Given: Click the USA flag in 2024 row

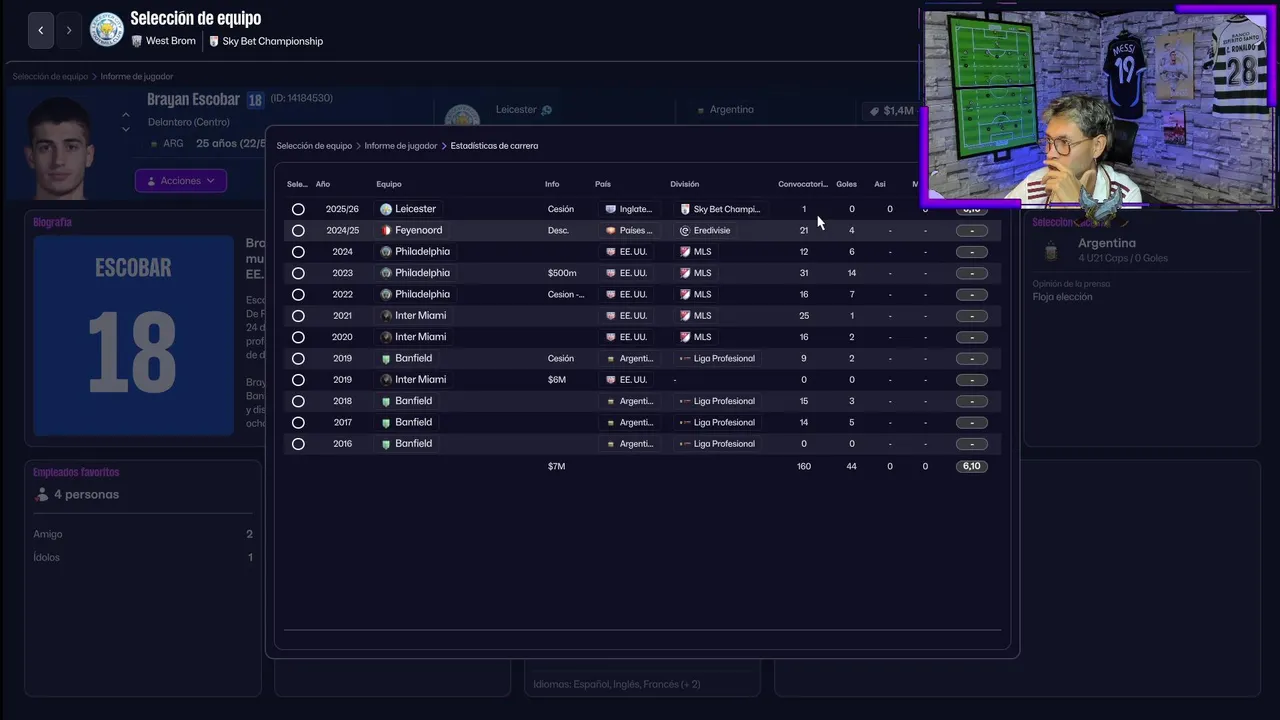Looking at the screenshot, I should pos(610,252).
